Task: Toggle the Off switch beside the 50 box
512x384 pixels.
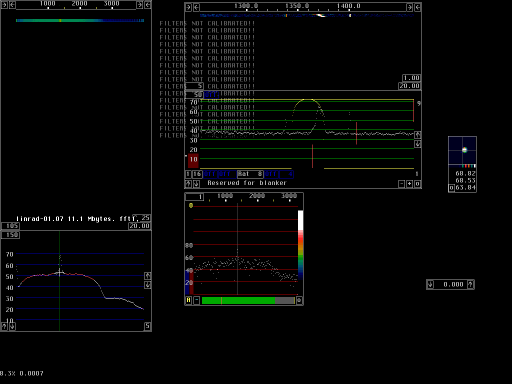Action: pos(211,95)
